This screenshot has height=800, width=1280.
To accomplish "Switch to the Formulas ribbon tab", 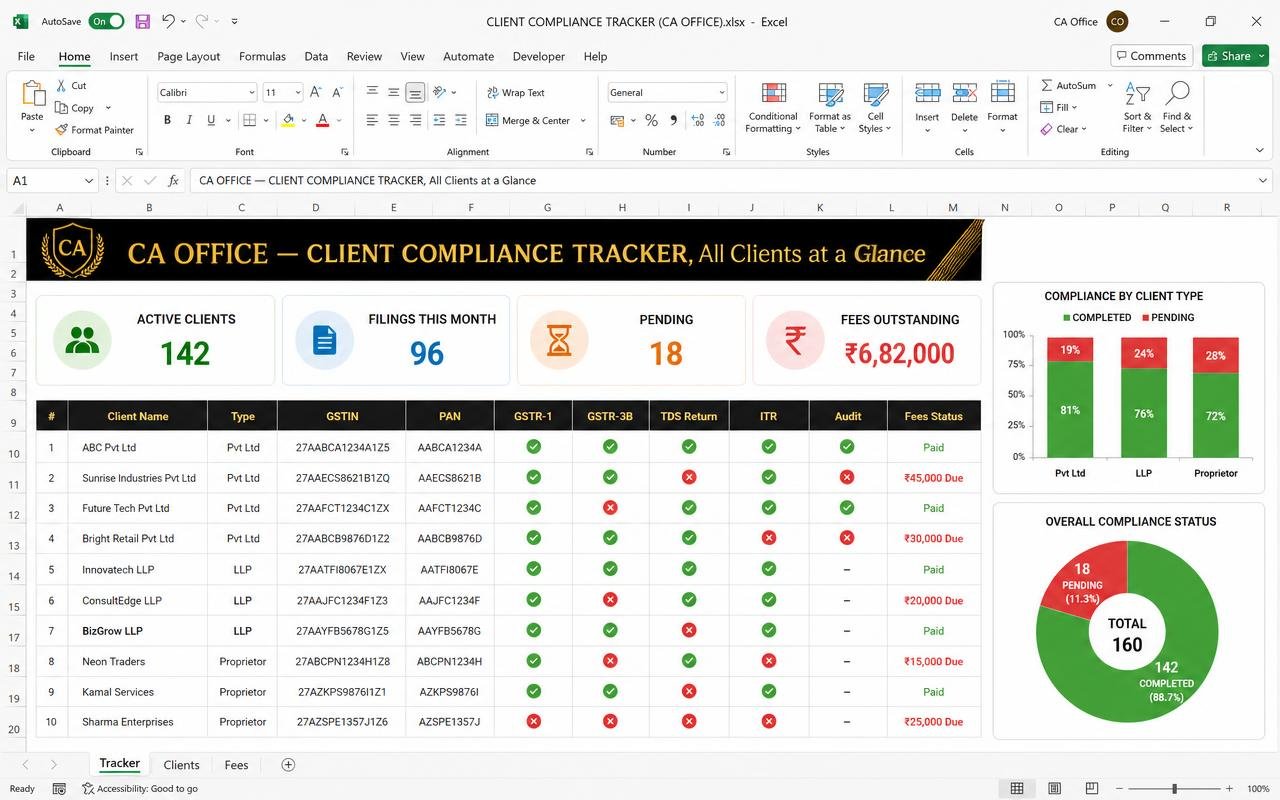I will pyautogui.click(x=262, y=56).
